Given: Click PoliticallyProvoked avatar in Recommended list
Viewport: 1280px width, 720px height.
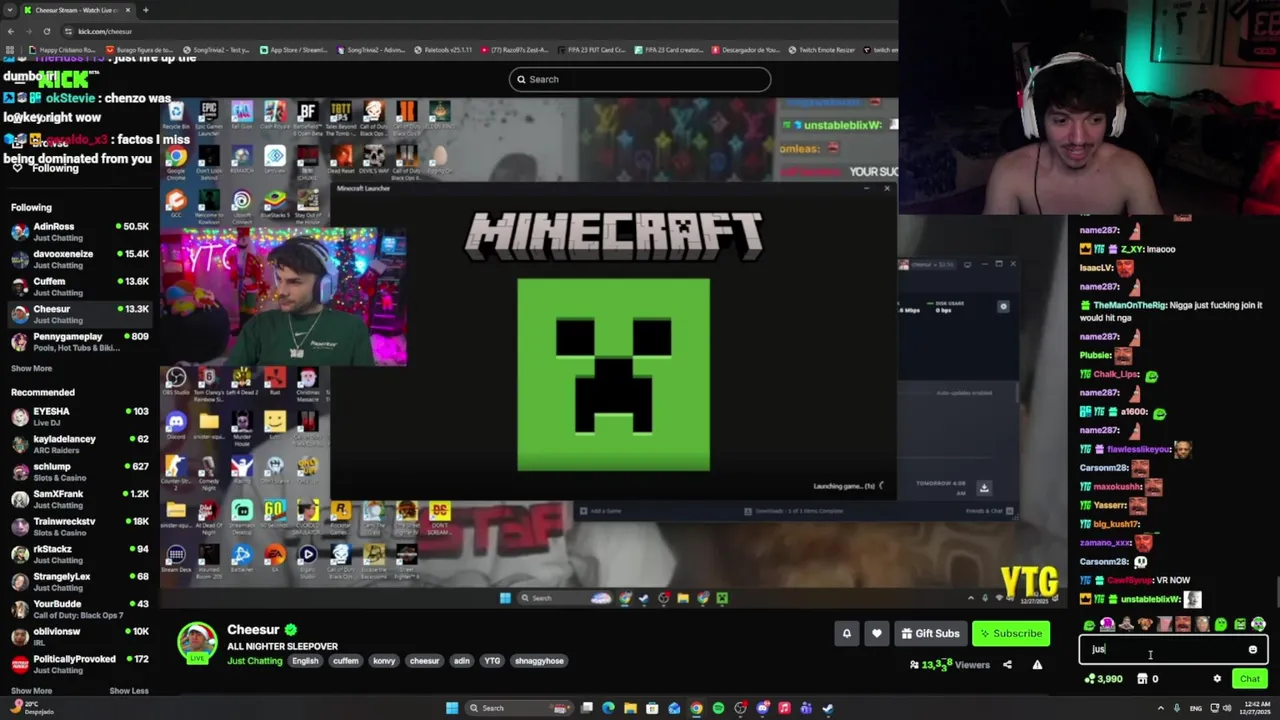Looking at the screenshot, I should [20, 665].
